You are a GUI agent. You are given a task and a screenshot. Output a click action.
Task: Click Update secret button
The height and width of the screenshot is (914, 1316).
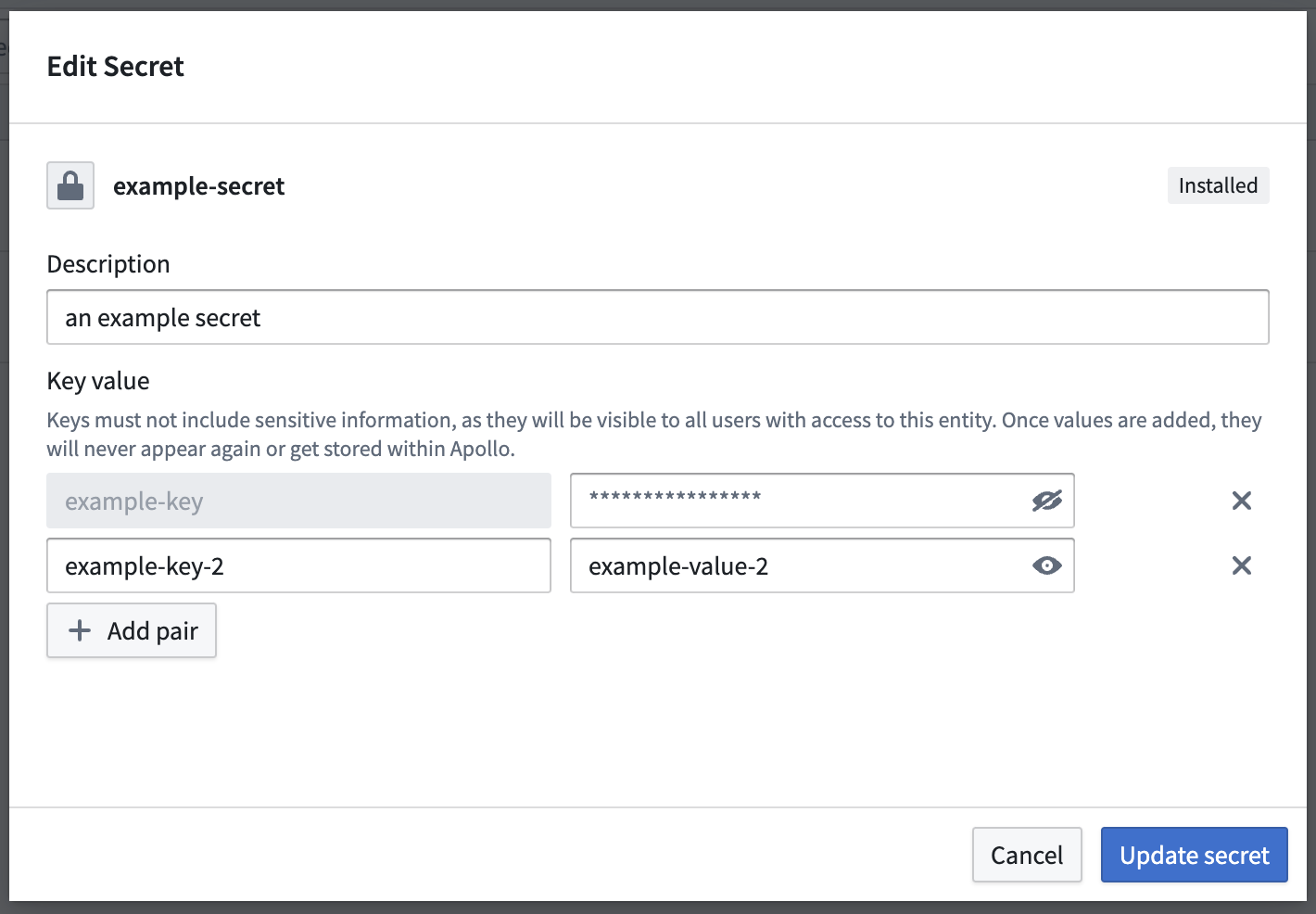[x=1195, y=855]
